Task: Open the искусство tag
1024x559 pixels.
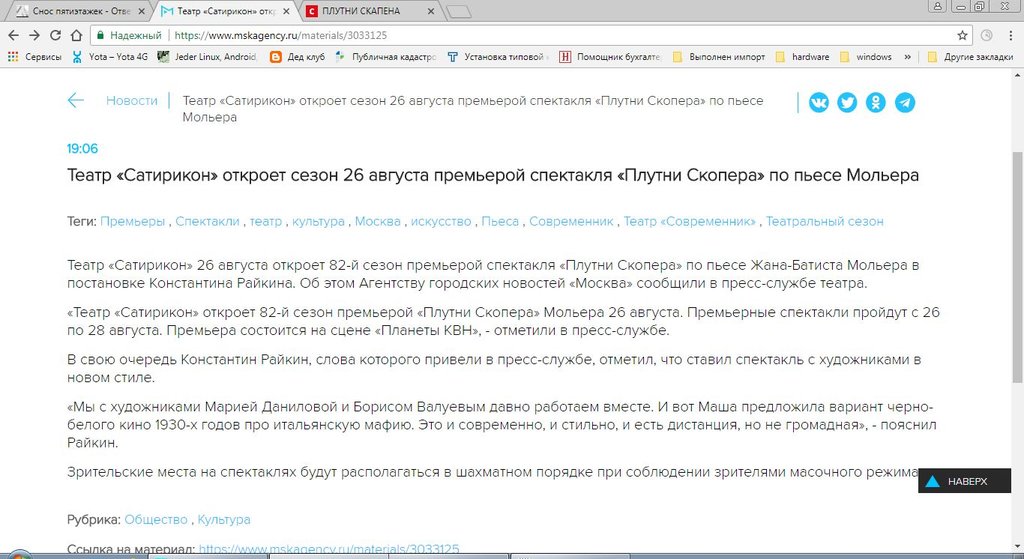Action: [441, 221]
